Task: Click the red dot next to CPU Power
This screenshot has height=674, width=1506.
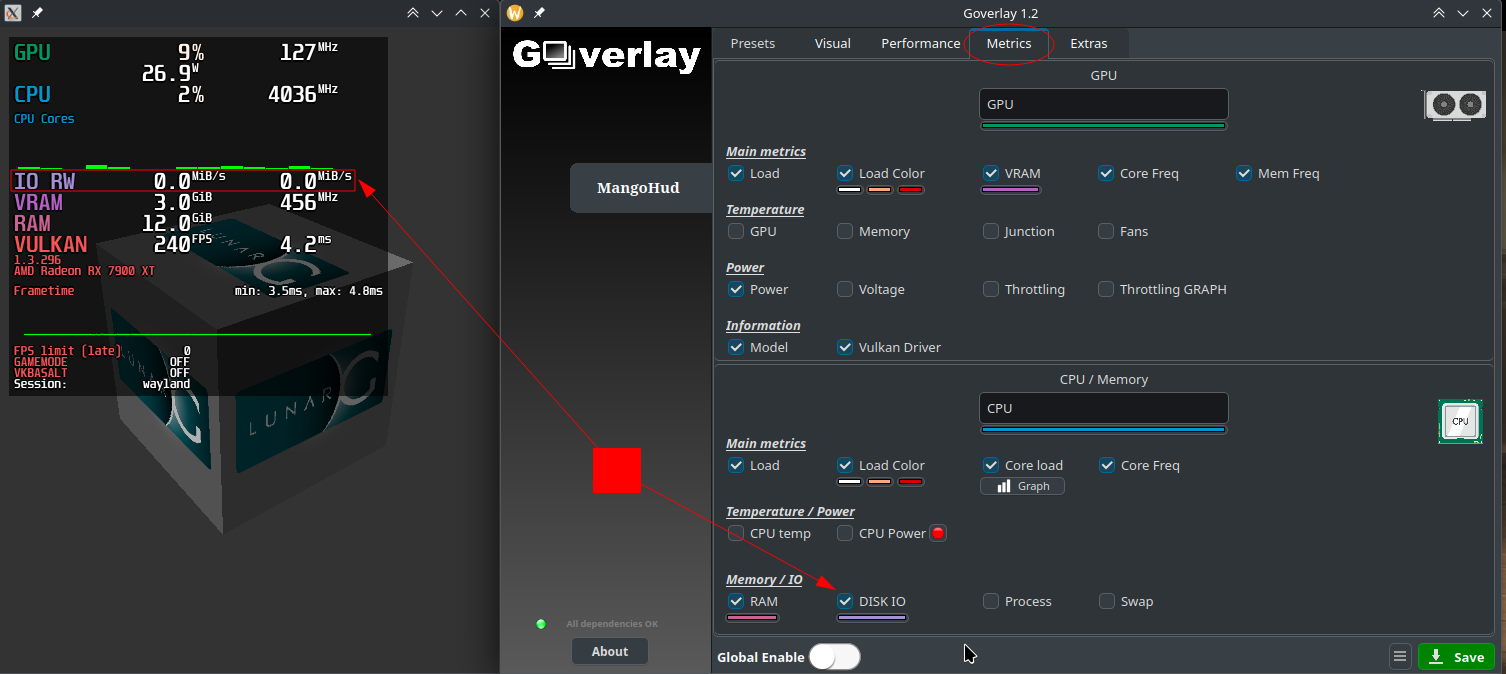Action: tap(938, 533)
